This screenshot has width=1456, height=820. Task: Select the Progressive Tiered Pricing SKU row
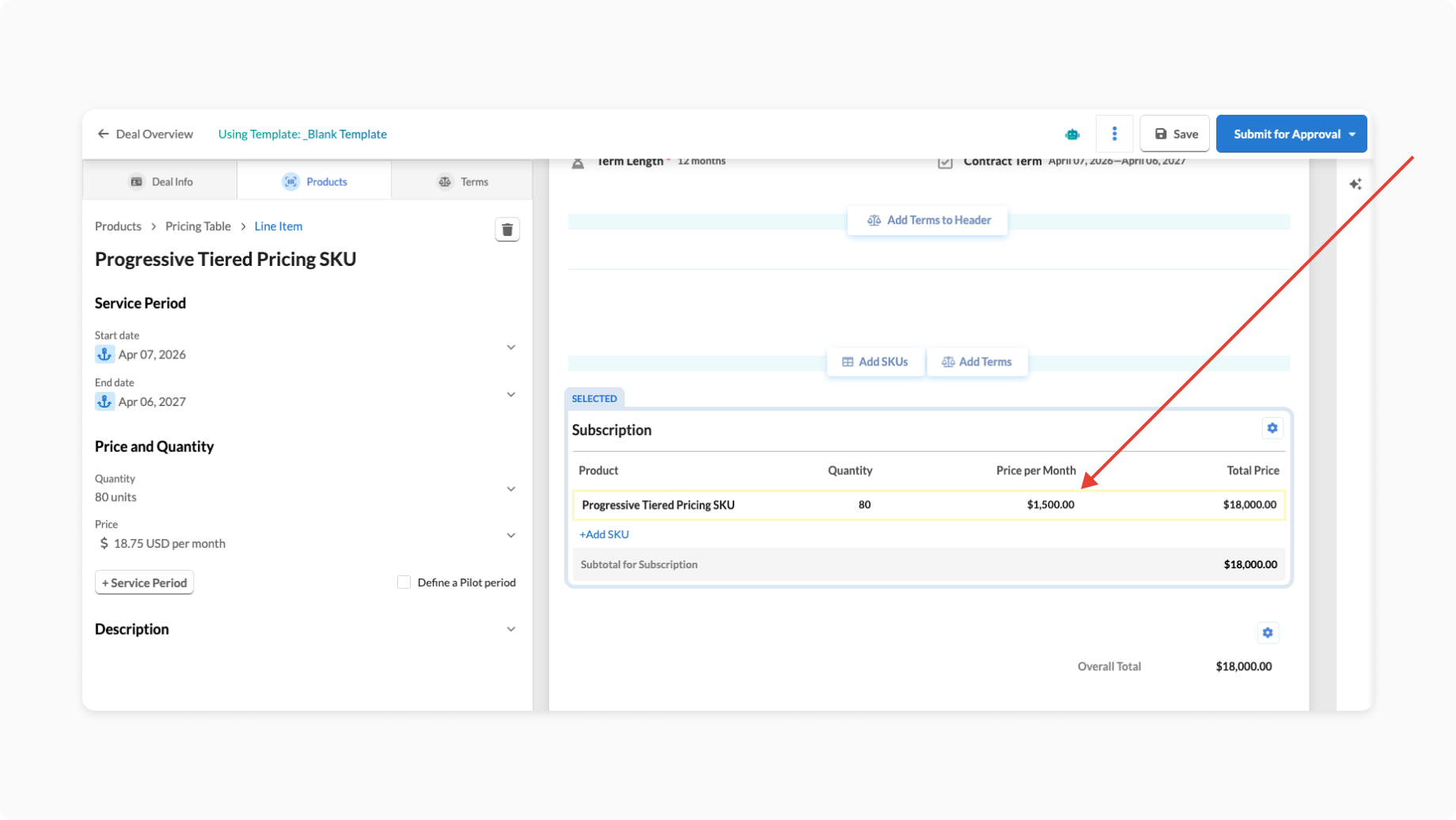pyautogui.click(x=658, y=505)
